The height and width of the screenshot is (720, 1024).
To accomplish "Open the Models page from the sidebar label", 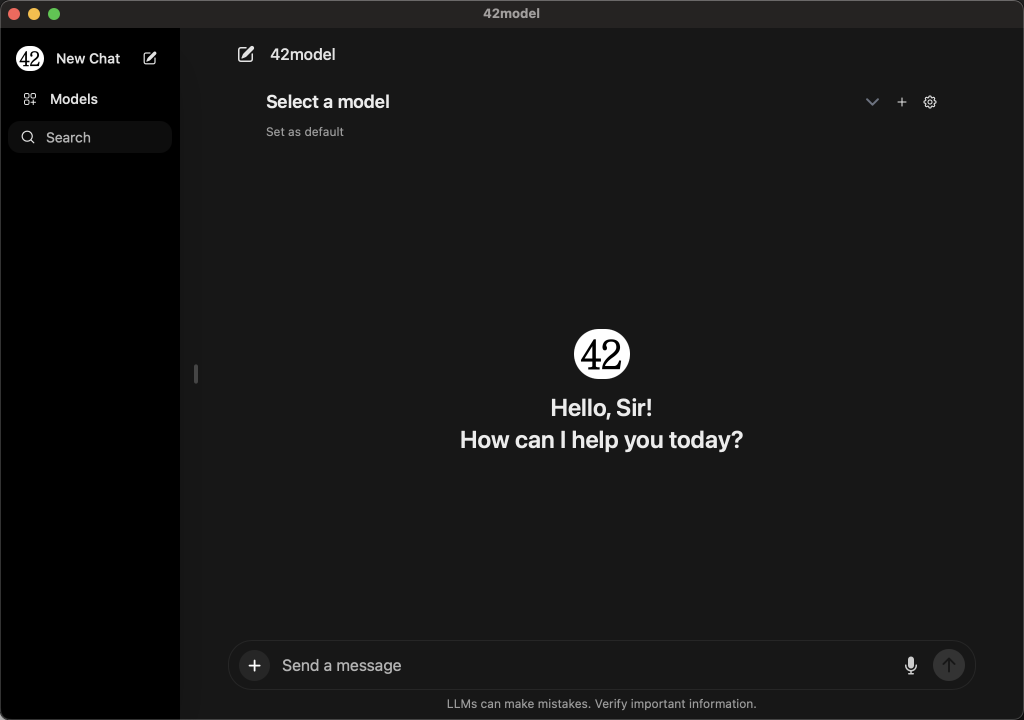I will [74, 99].
